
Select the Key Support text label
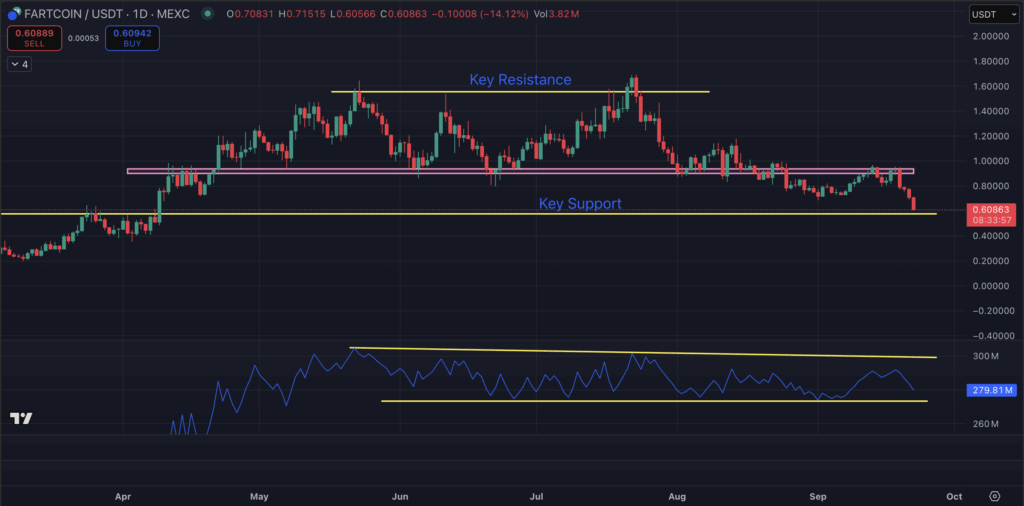pos(580,204)
